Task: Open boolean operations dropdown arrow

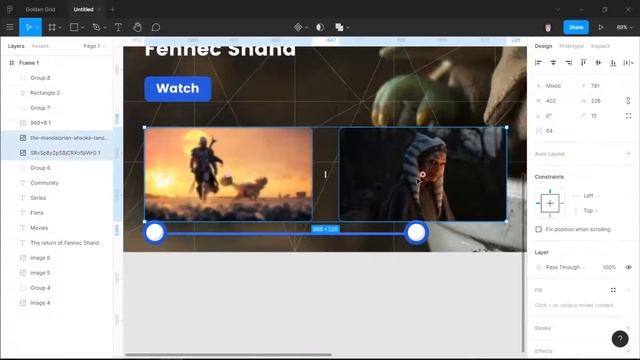Action: 348,27
